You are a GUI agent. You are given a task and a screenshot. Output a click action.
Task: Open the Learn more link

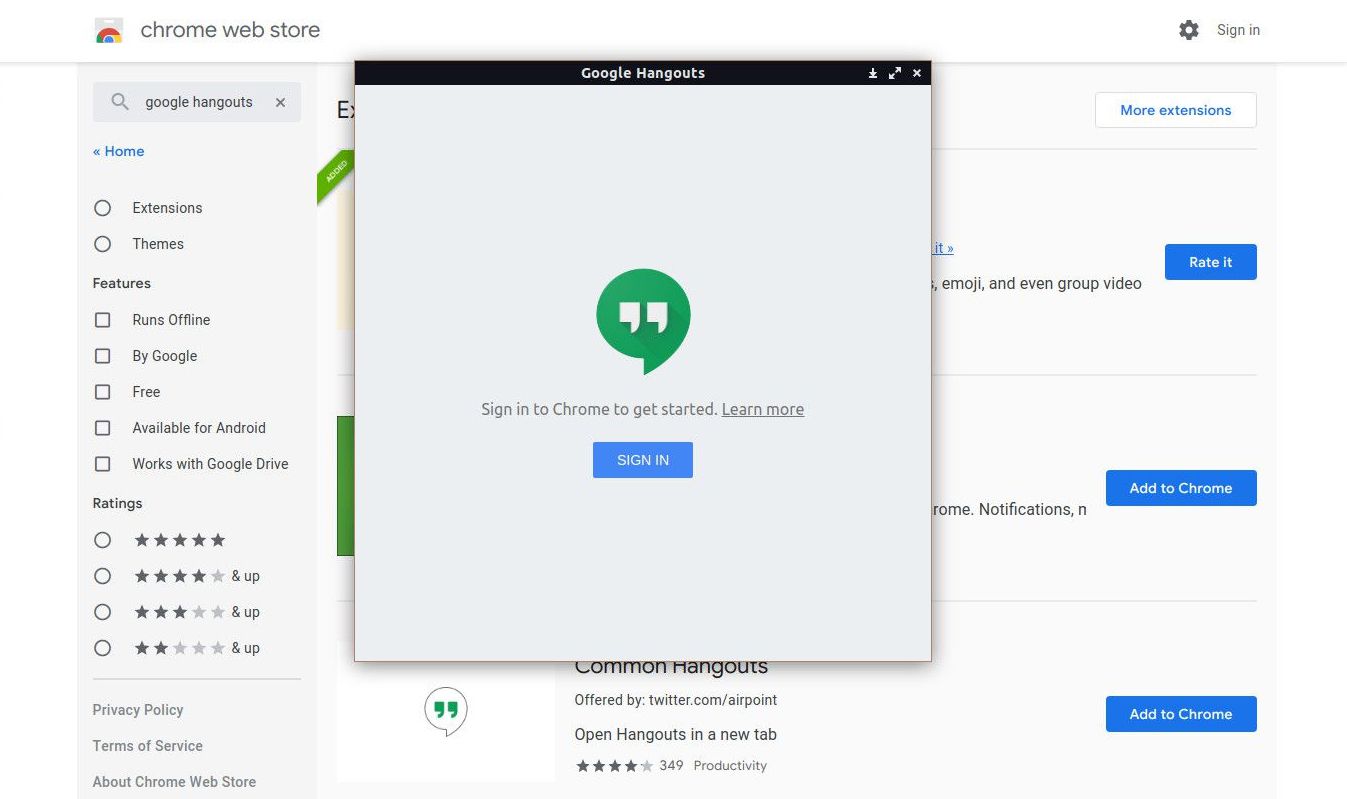coord(763,409)
